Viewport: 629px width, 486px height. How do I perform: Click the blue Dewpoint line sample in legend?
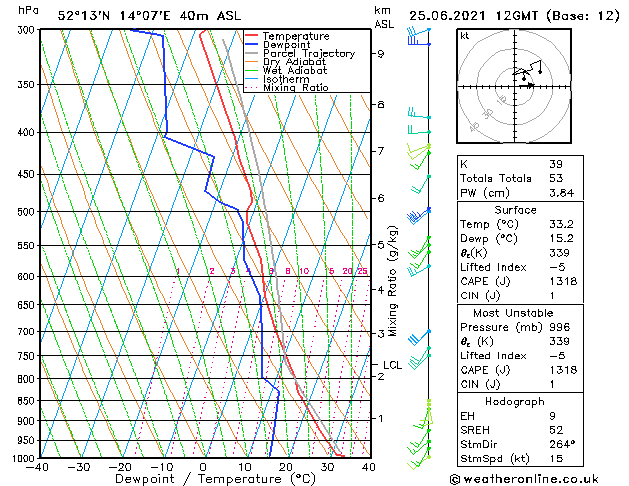pyautogui.click(x=252, y=44)
